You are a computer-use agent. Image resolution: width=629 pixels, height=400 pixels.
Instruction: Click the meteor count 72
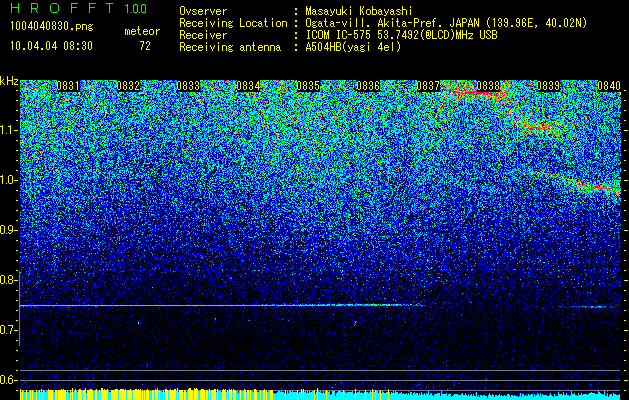[145, 46]
